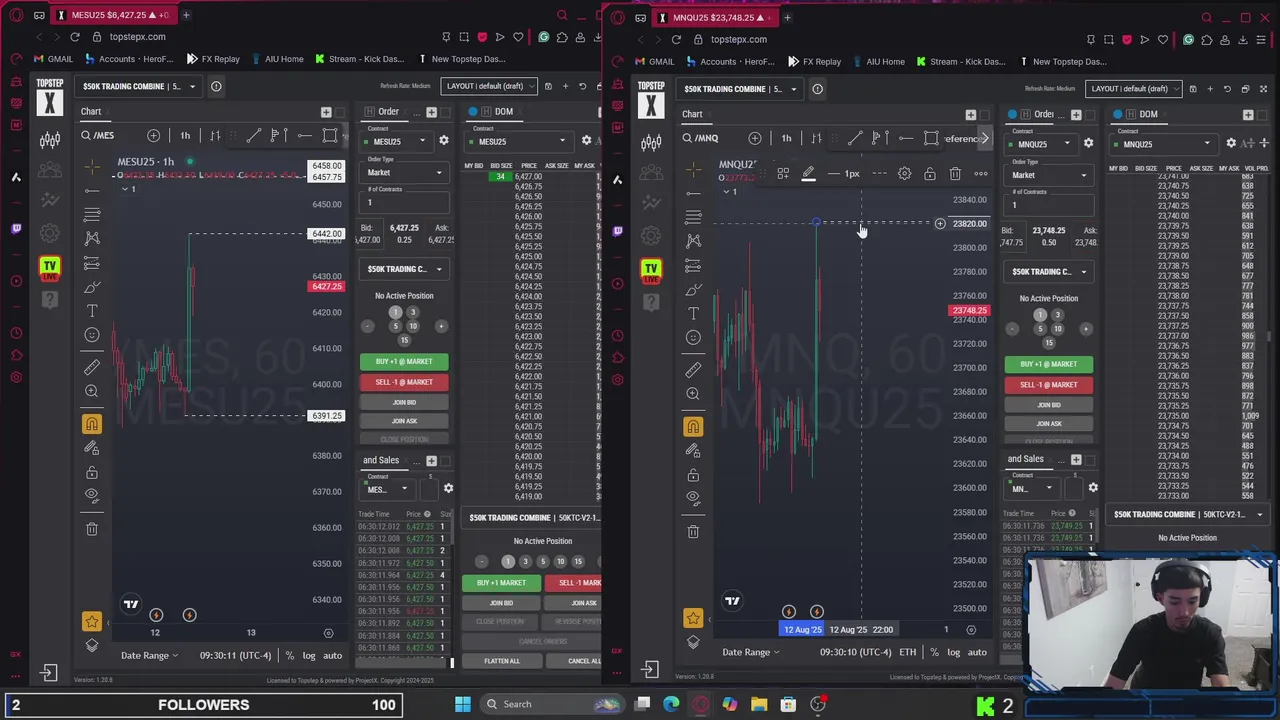Screen dimensions: 1280x720
Task: Toggle auto scale on MES chart
Action: pyautogui.click(x=332, y=655)
